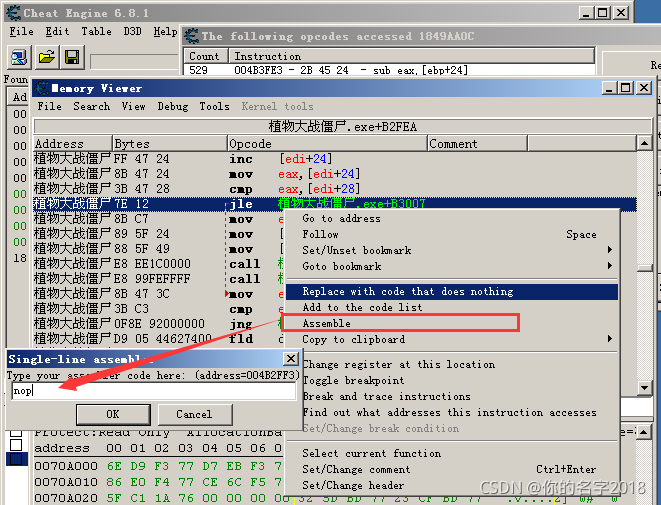This screenshot has width=661, height=505.
Task: Open the File menu in Memory Viewer
Action: point(49,107)
